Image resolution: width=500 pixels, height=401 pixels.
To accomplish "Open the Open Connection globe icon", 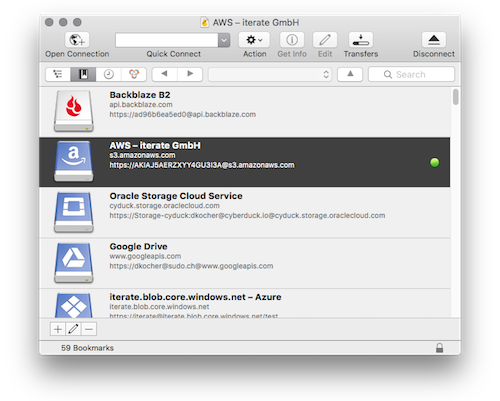I will pyautogui.click(x=77, y=40).
